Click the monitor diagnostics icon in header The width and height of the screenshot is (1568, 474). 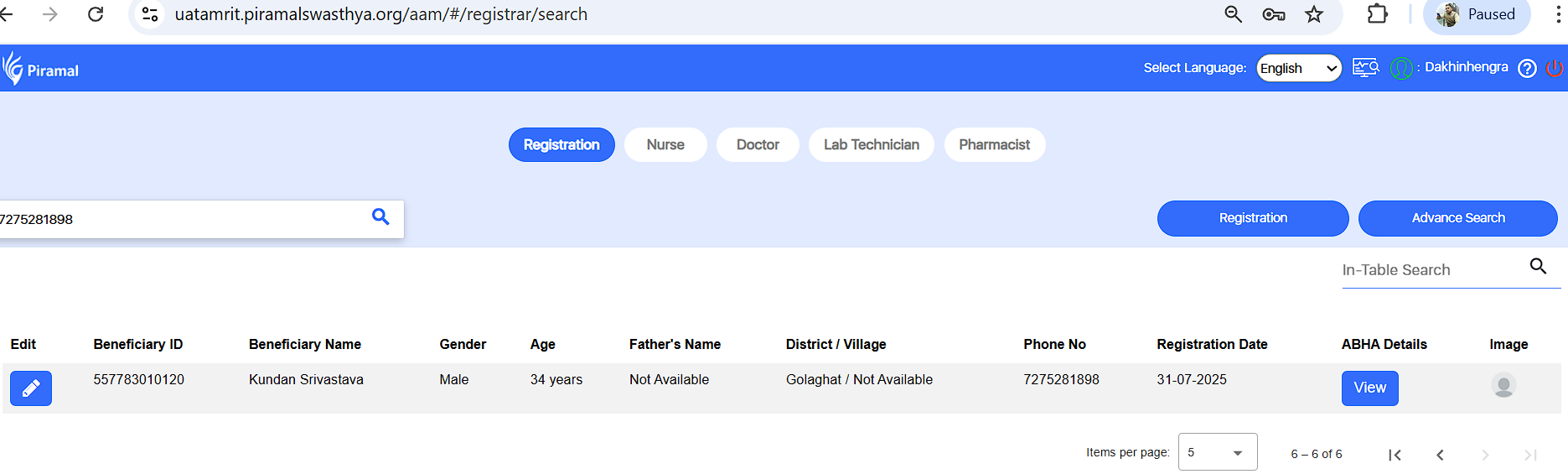point(1365,68)
